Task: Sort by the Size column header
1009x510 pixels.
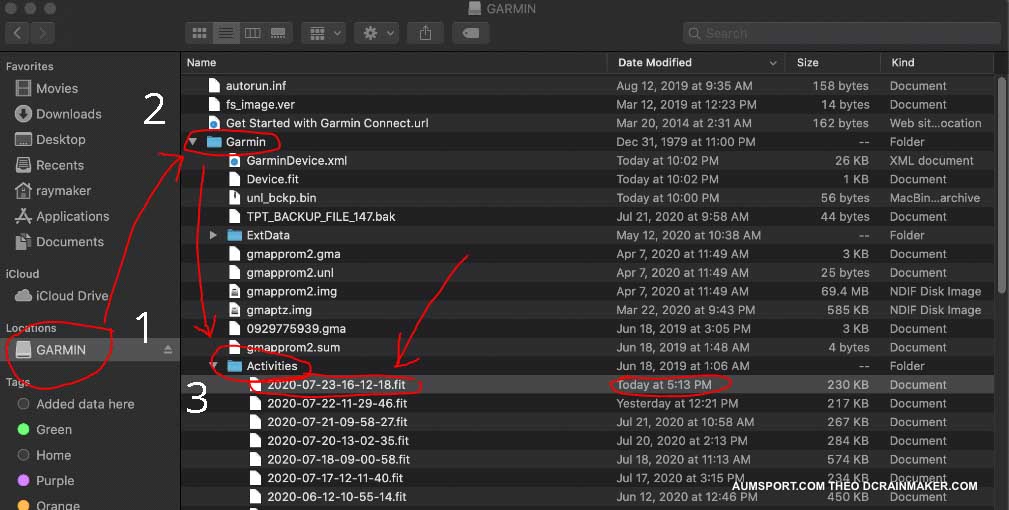Action: click(x=833, y=62)
